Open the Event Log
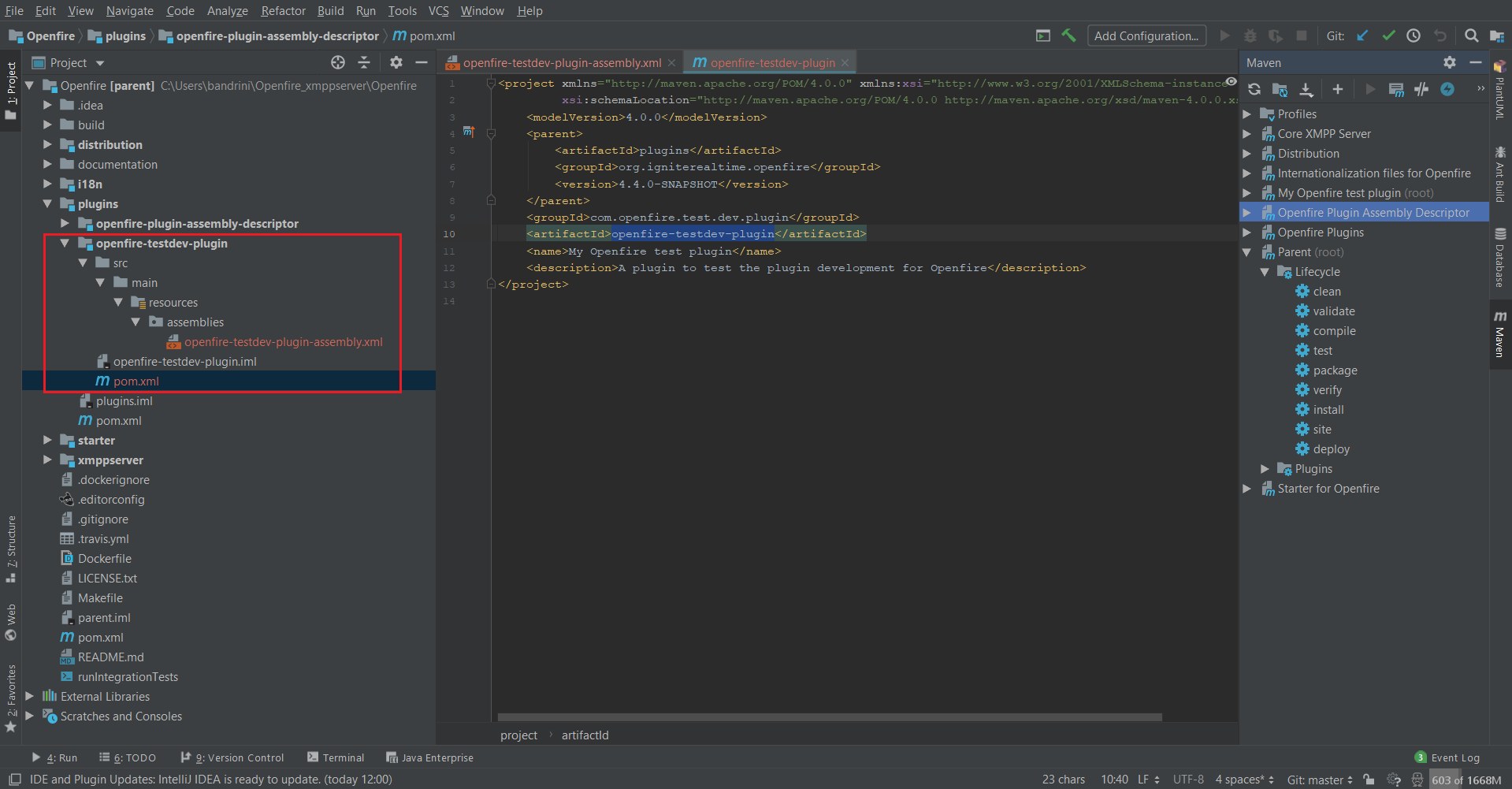 coord(1447,757)
